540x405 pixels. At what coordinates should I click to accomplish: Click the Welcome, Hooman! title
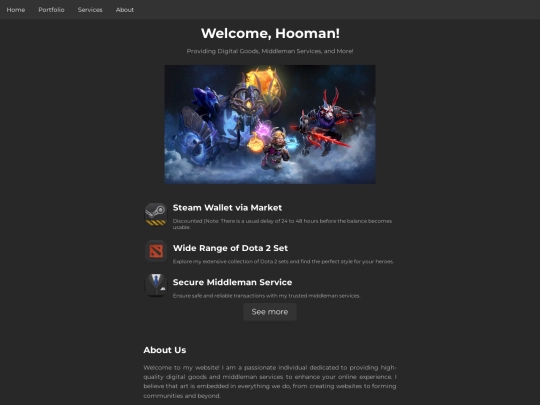pos(270,33)
